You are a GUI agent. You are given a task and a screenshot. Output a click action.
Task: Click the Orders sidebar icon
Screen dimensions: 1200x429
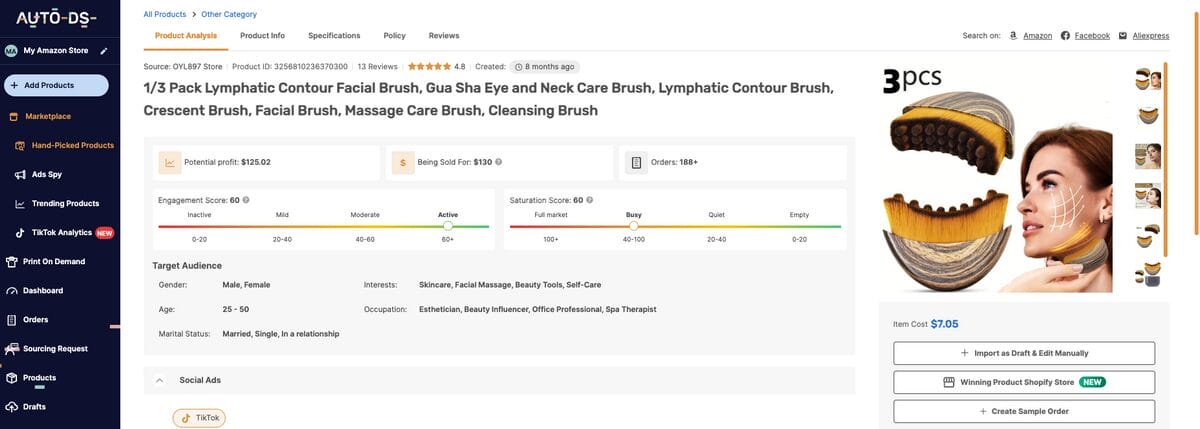point(12,320)
